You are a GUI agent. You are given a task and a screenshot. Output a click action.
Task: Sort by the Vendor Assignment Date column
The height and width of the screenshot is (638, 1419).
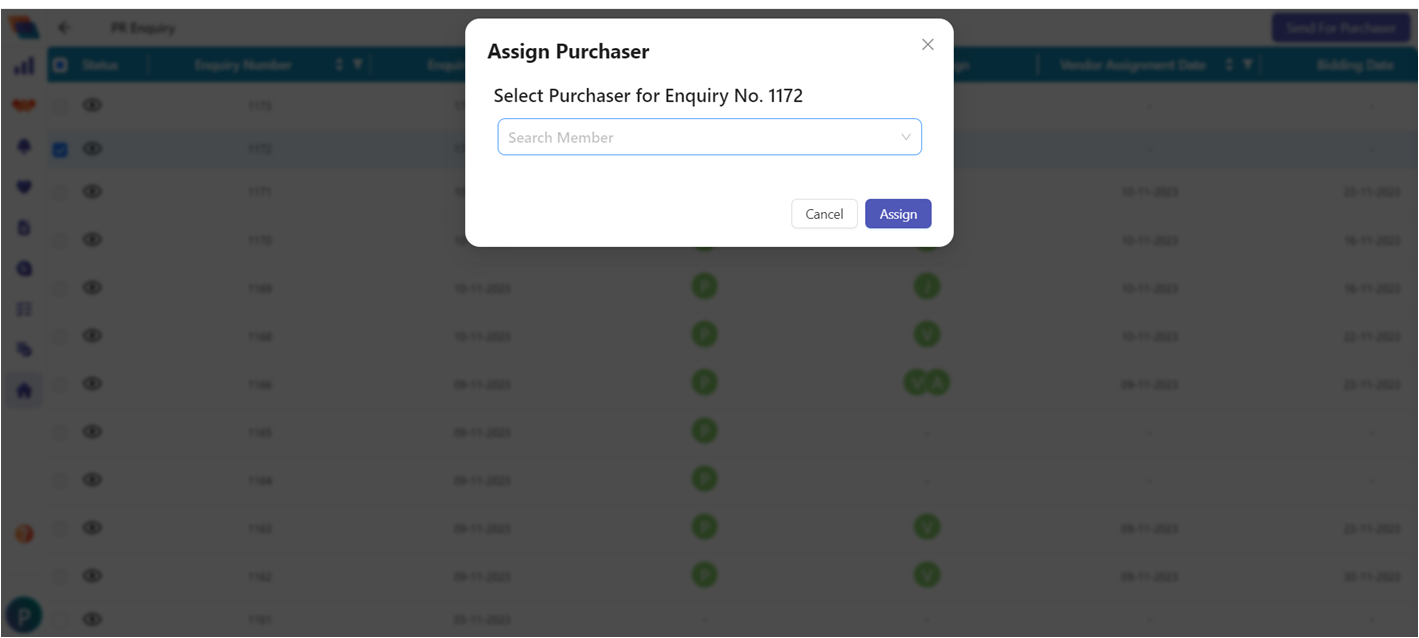coord(1231,65)
